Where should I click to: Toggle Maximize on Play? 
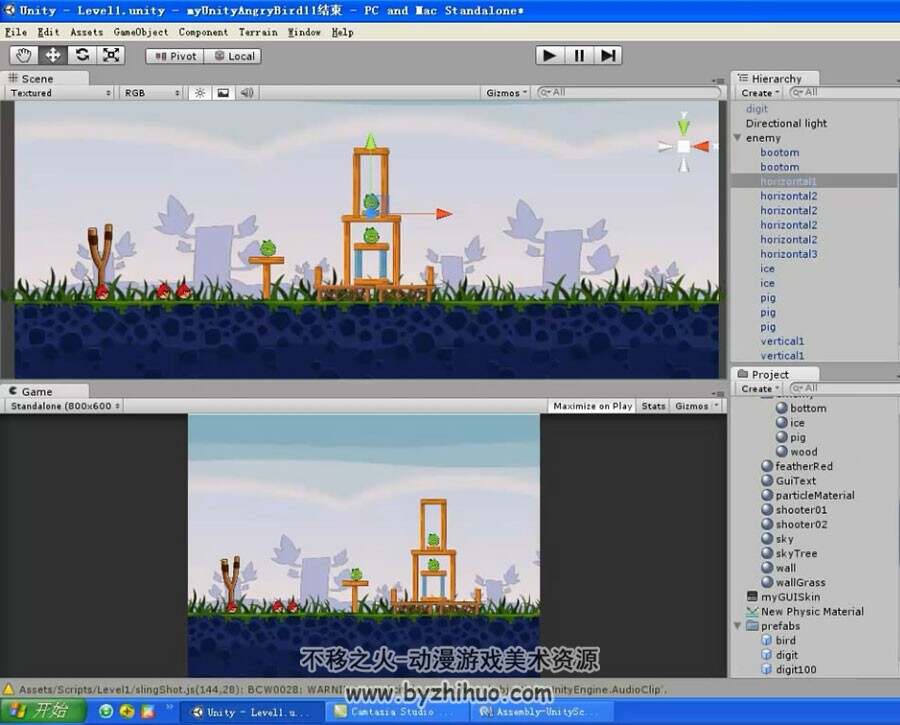tap(592, 406)
